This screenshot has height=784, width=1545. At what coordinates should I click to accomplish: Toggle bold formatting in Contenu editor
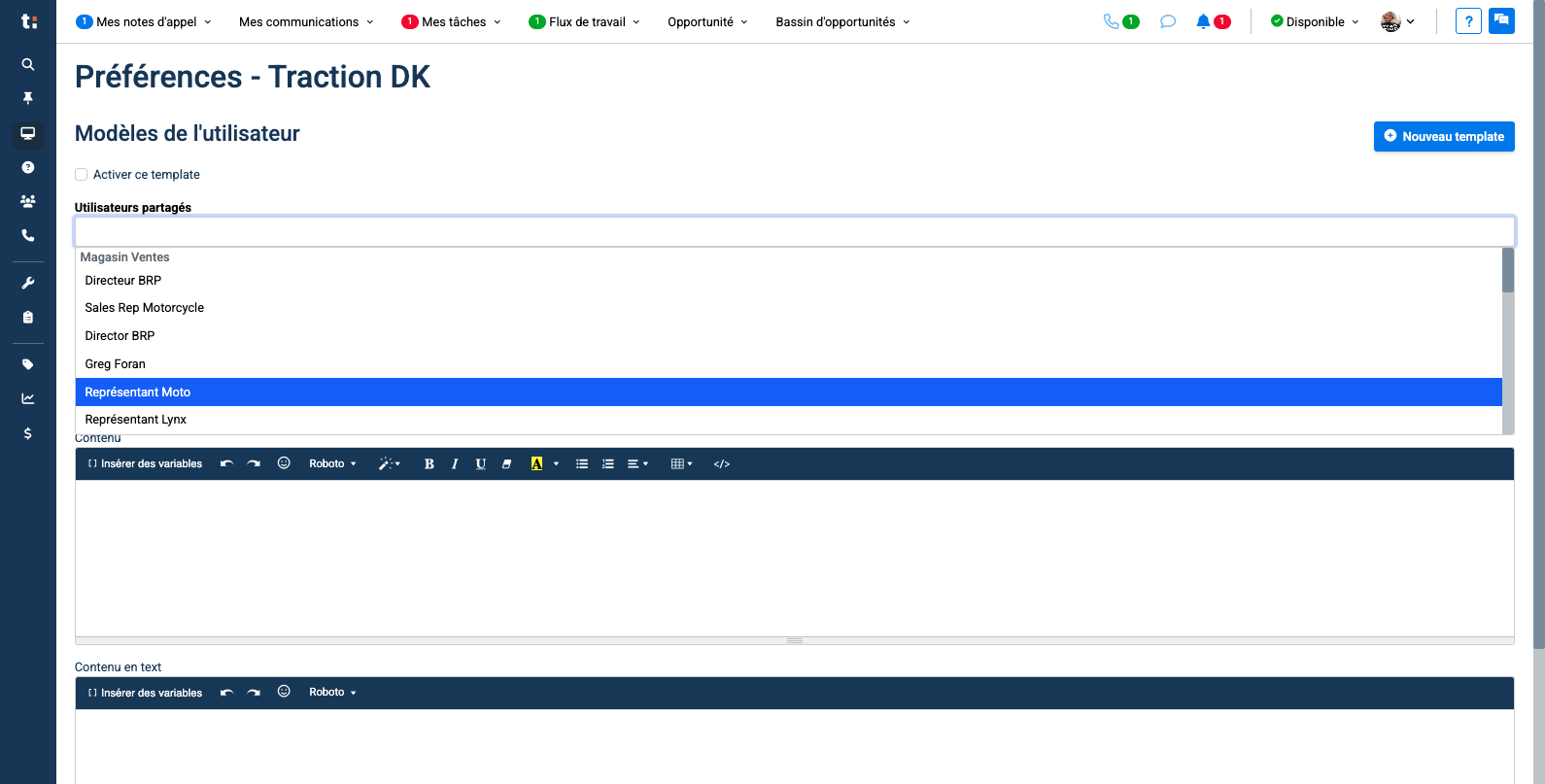tap(429, 464)
